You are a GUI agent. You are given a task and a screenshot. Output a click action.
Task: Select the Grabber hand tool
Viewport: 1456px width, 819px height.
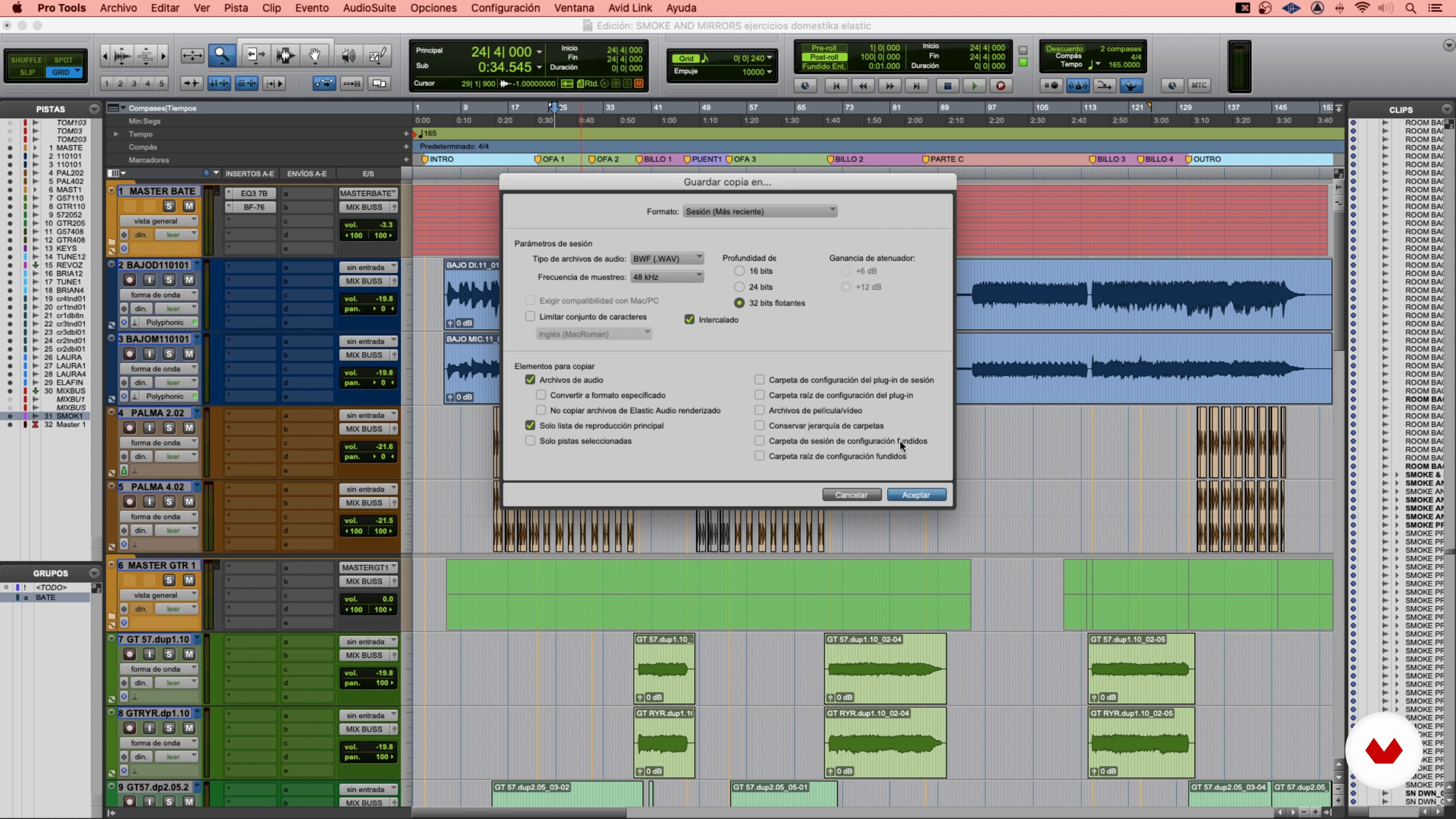pos(315,55)
